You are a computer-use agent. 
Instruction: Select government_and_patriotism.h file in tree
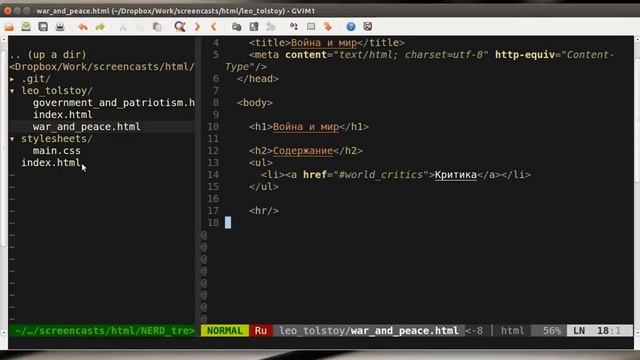114,103
